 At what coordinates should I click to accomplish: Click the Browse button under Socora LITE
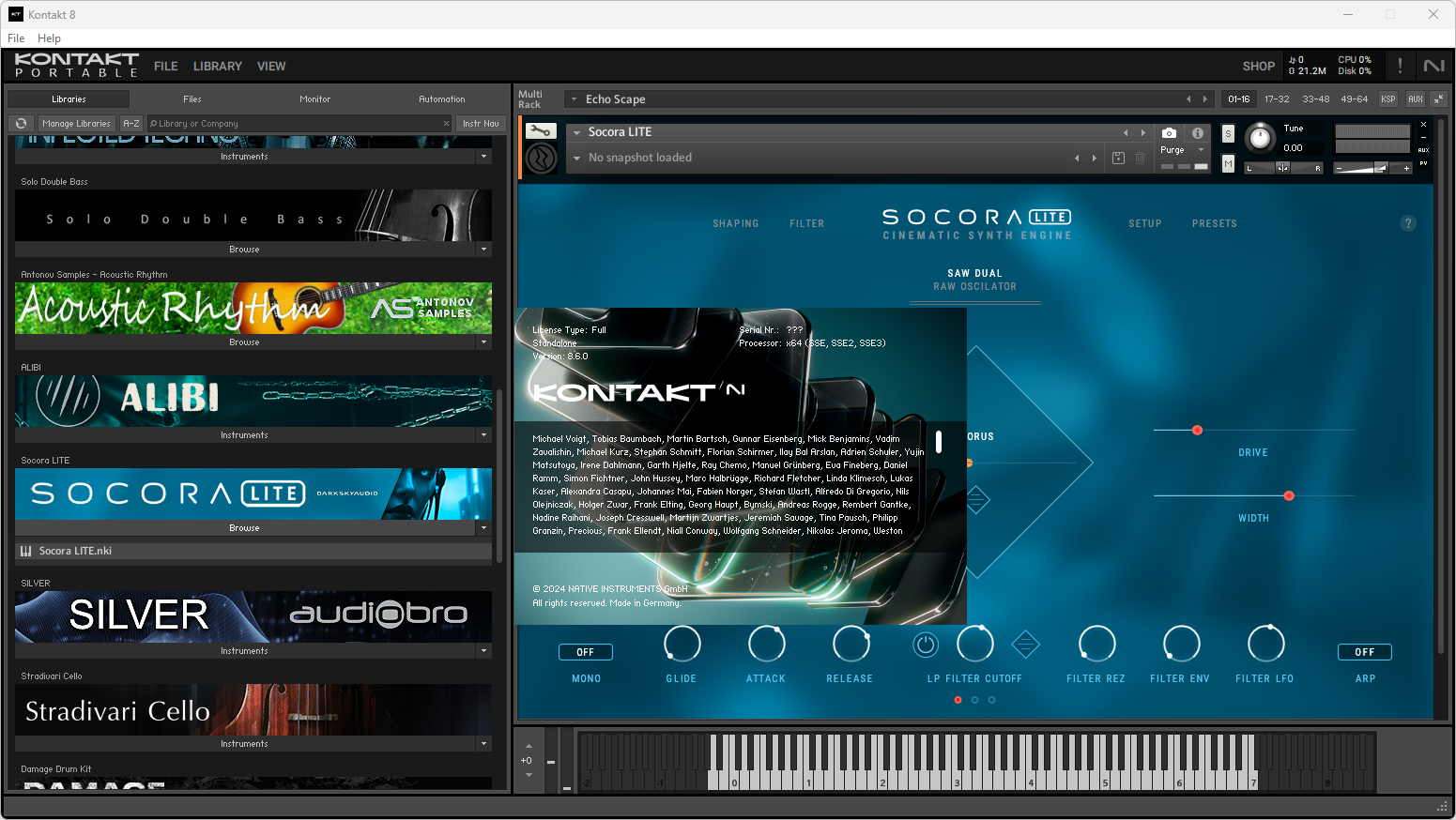pyautogui.click(x=244, y=528)
